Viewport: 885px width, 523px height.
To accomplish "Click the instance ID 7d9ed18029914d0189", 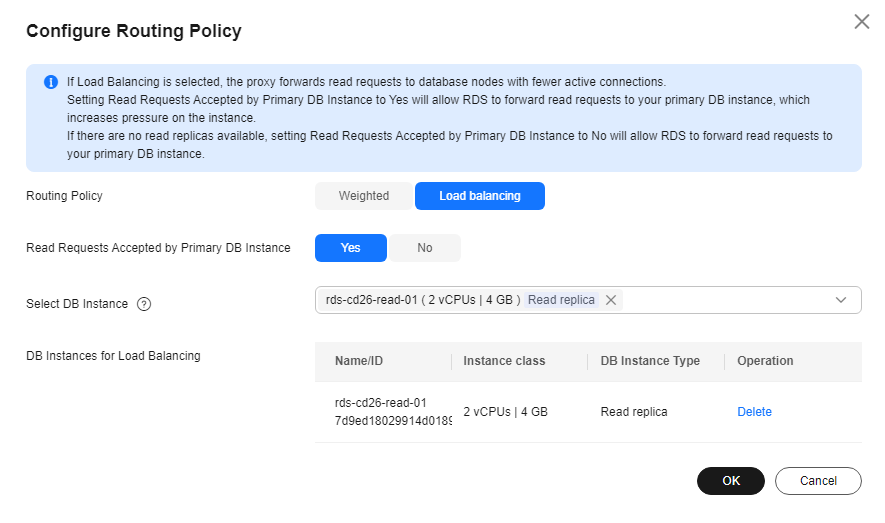I will [x=393, y=421].
